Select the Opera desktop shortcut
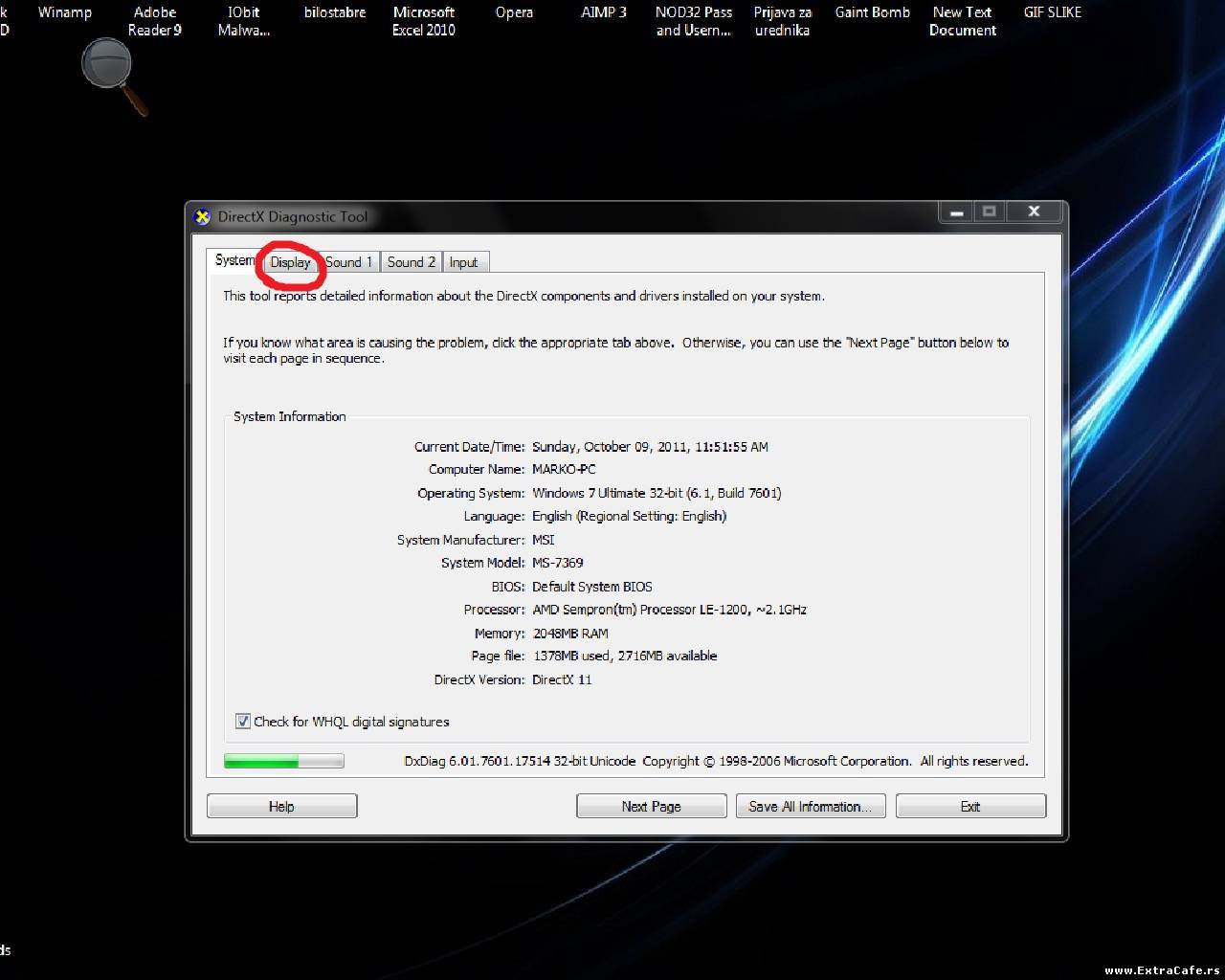Viewport: 1225px width, 980px height. [x=514, y=12]
